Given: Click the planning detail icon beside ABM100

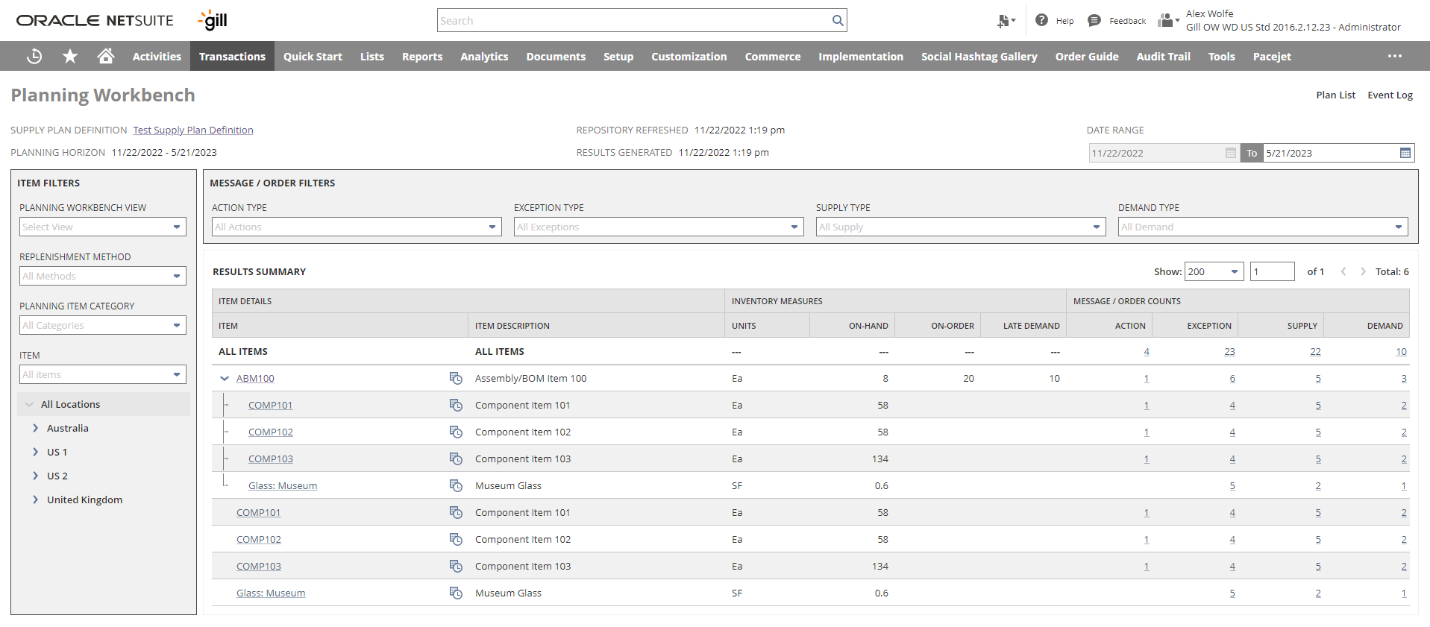Looking at the screenshot, I should pos(457,378).
